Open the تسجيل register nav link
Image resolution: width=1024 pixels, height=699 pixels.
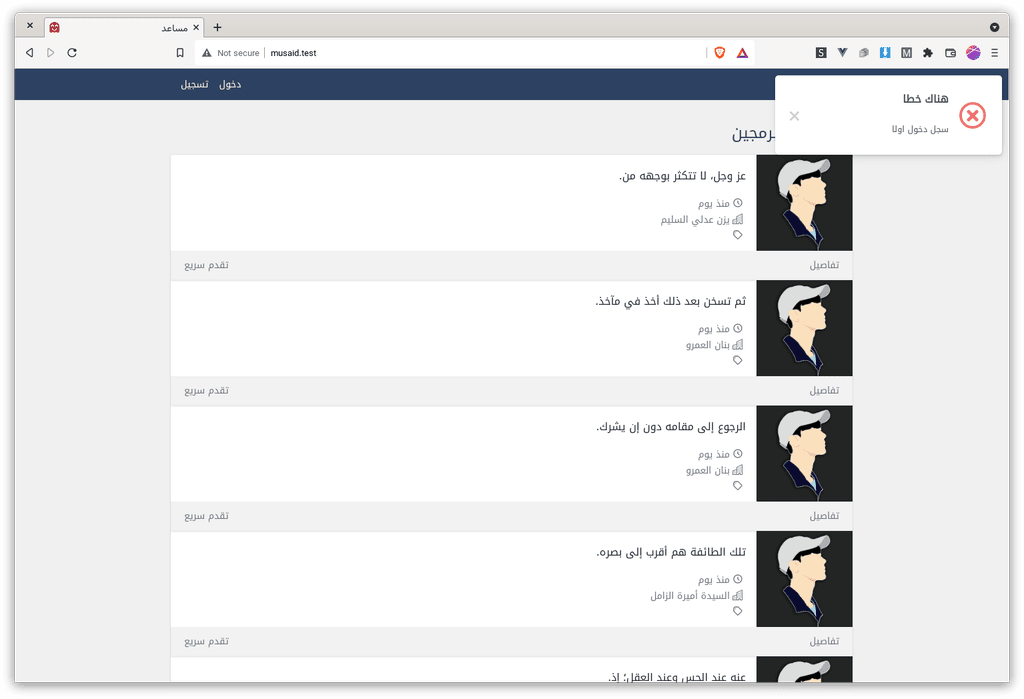195,84
